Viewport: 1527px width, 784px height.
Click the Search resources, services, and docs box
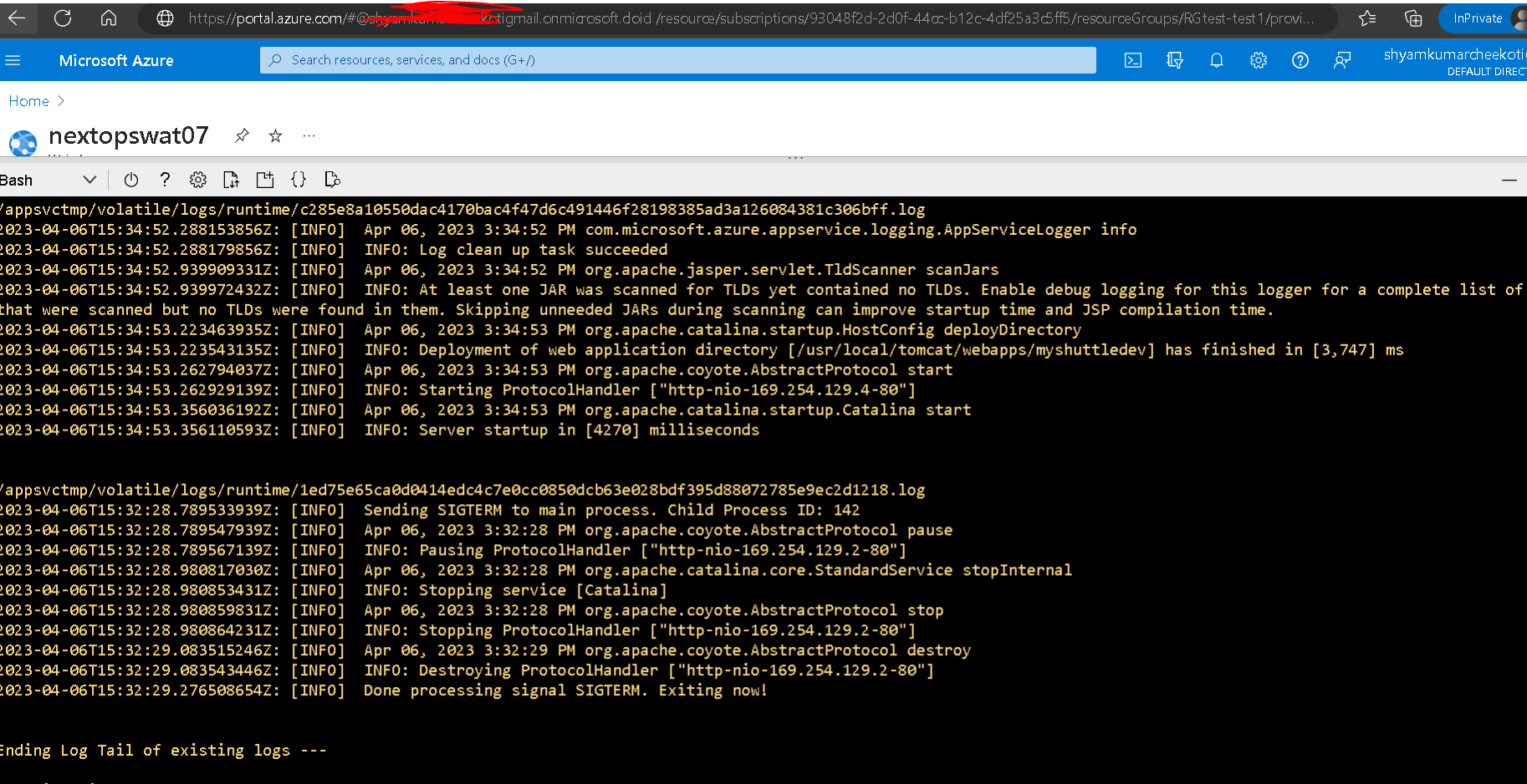(678, 60)
